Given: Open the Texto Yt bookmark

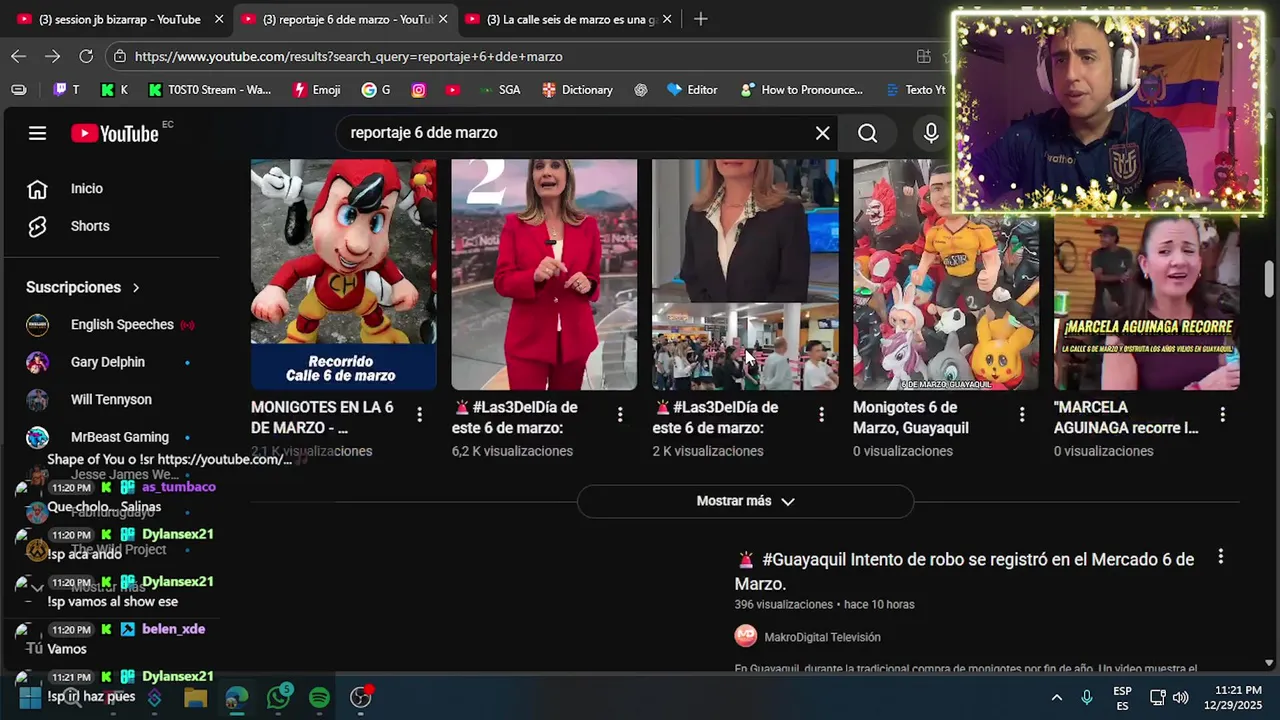Looking at the screenshot, I should 915,90.
